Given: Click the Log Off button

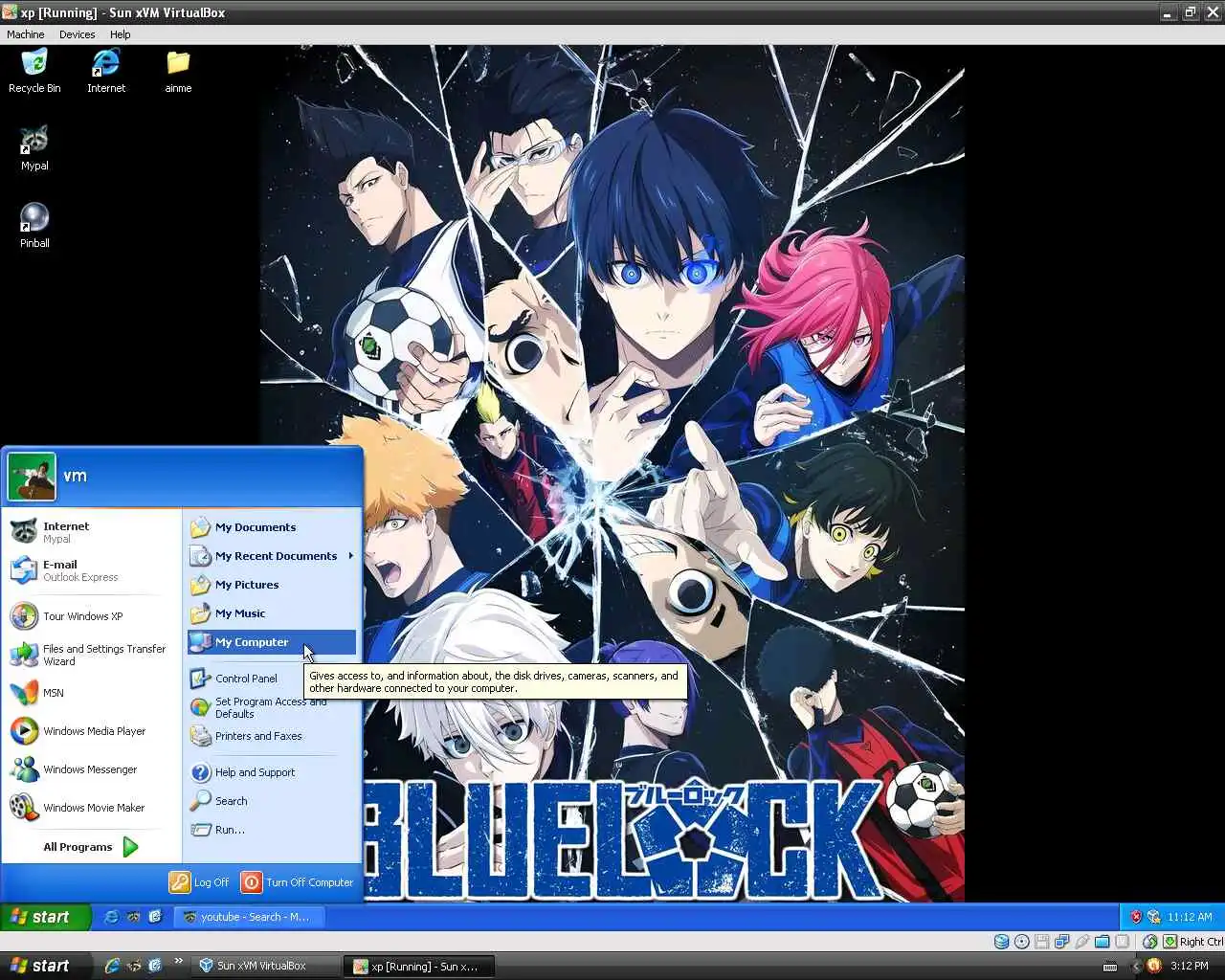Looking at the screenshot, I should [x=199, y=882].
